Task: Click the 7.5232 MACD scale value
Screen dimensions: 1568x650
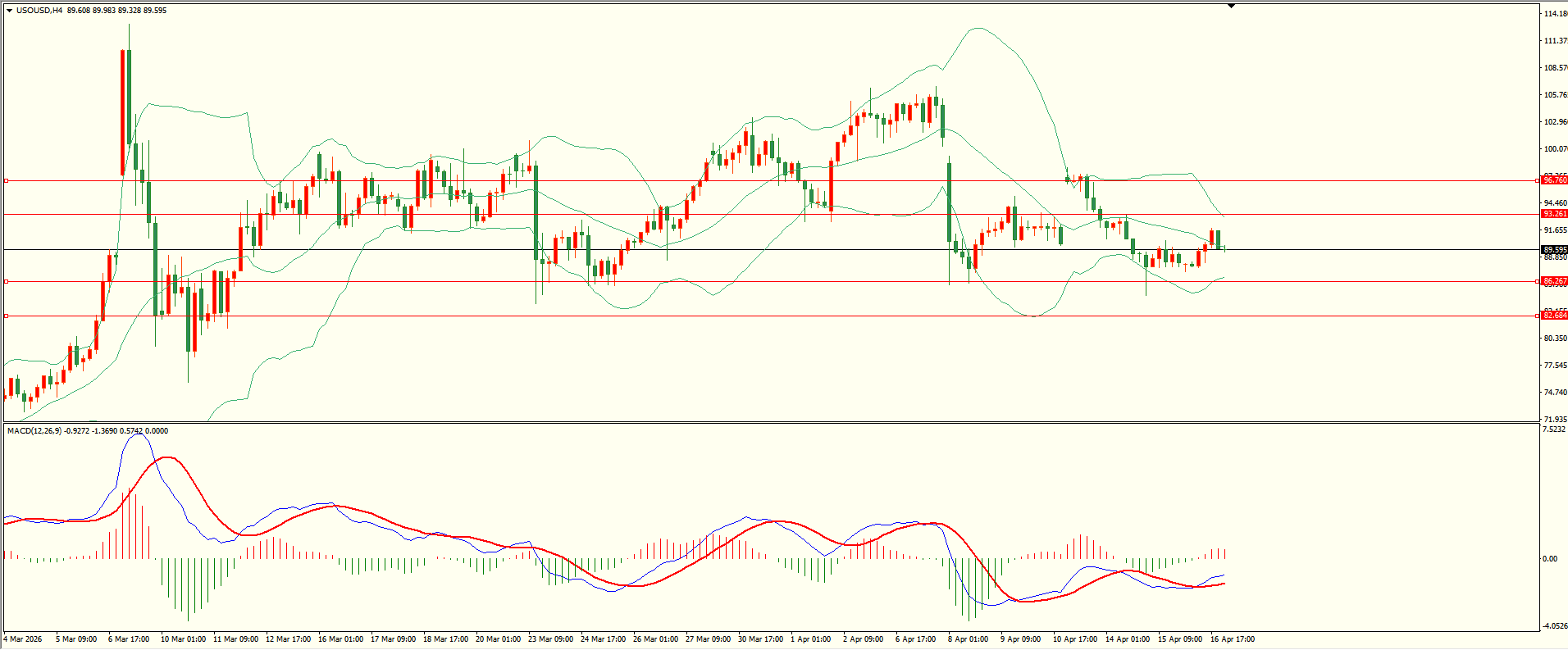Action: [1554, 430]
